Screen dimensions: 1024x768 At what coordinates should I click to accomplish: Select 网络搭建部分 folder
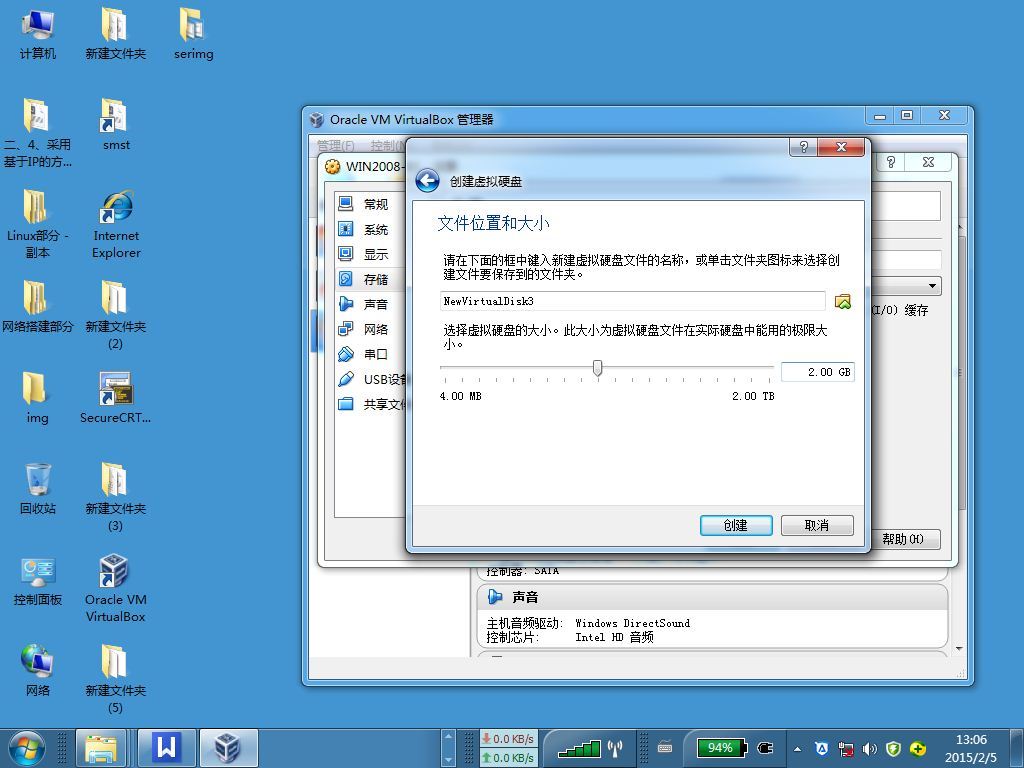tap(37, 307)
